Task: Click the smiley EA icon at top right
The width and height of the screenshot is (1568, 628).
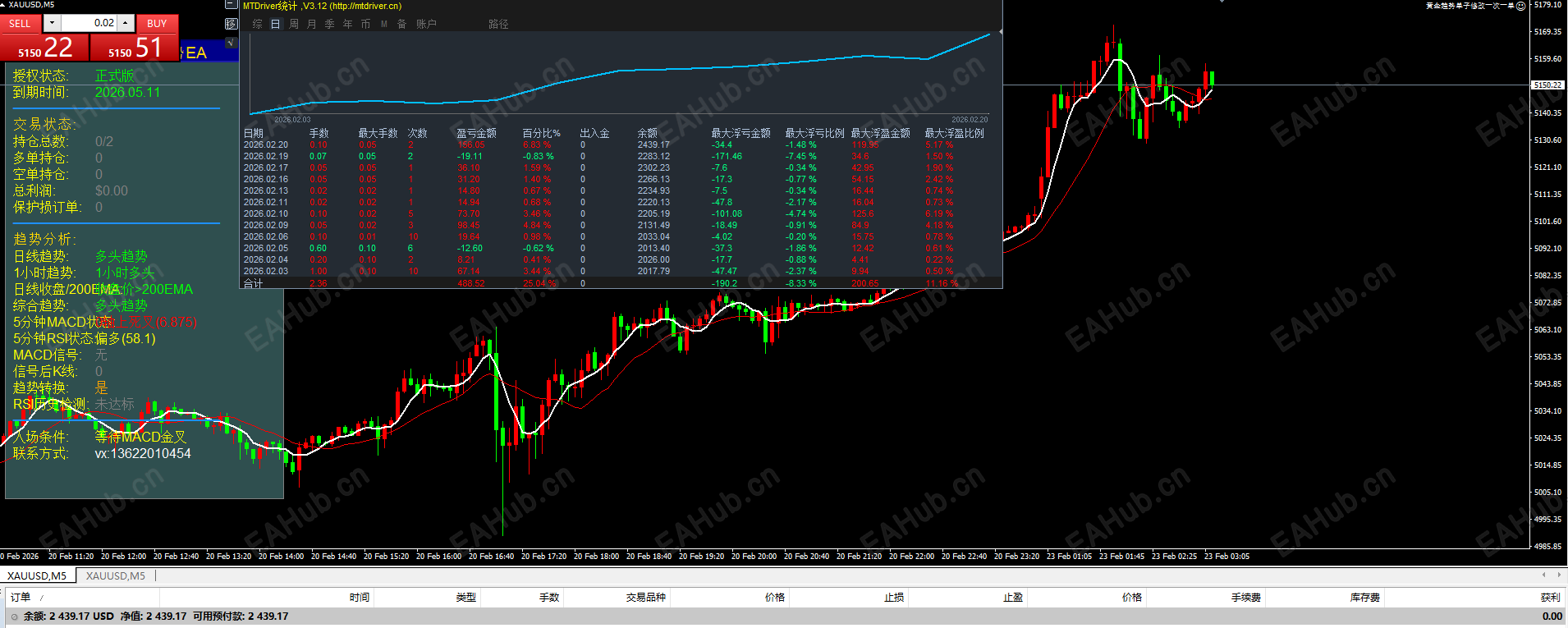Action: coord(1520,6)
